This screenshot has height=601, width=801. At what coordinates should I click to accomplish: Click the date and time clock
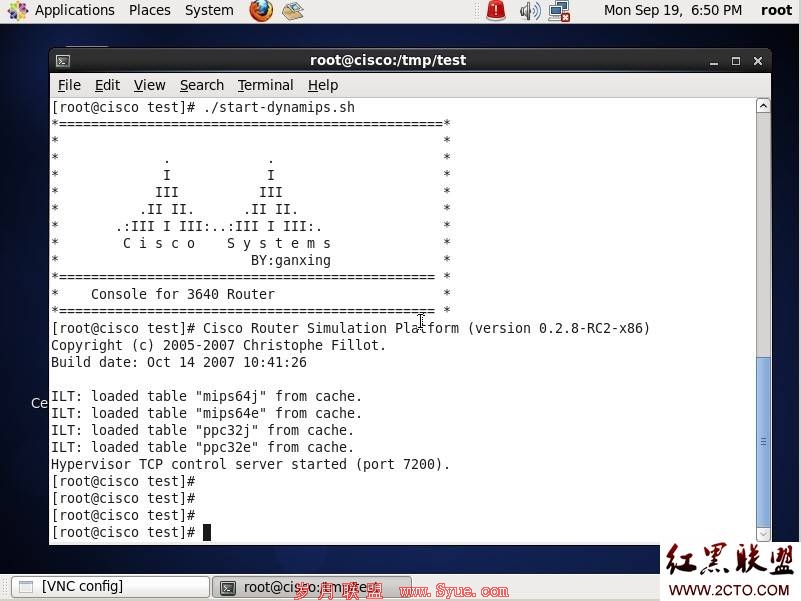(x=673, y=10)
